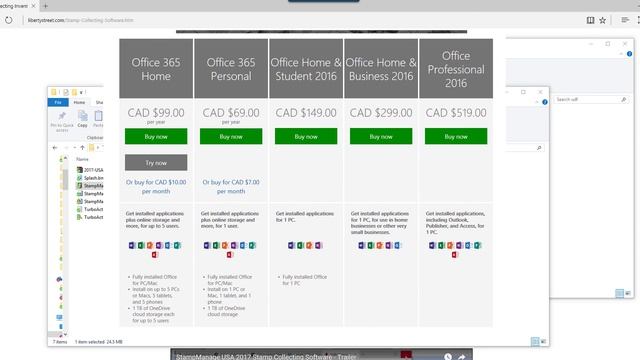
Task: Click Buy now for Office 365 Home
Action: (156, 136)
